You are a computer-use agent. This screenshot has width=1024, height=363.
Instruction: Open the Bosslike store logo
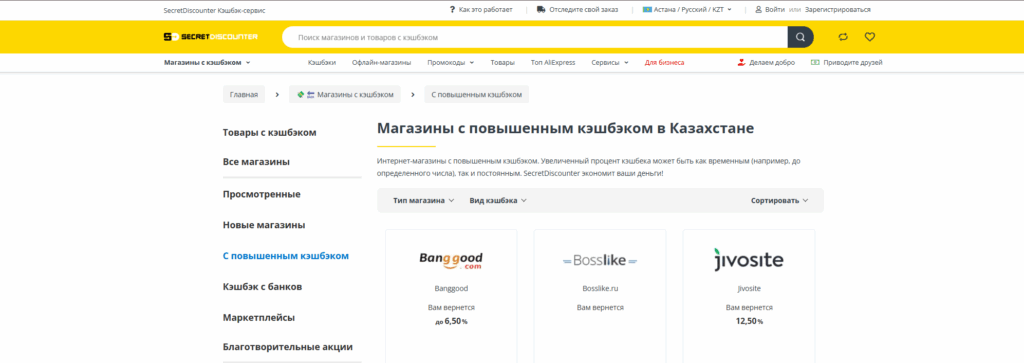click(x=600, y=260)
